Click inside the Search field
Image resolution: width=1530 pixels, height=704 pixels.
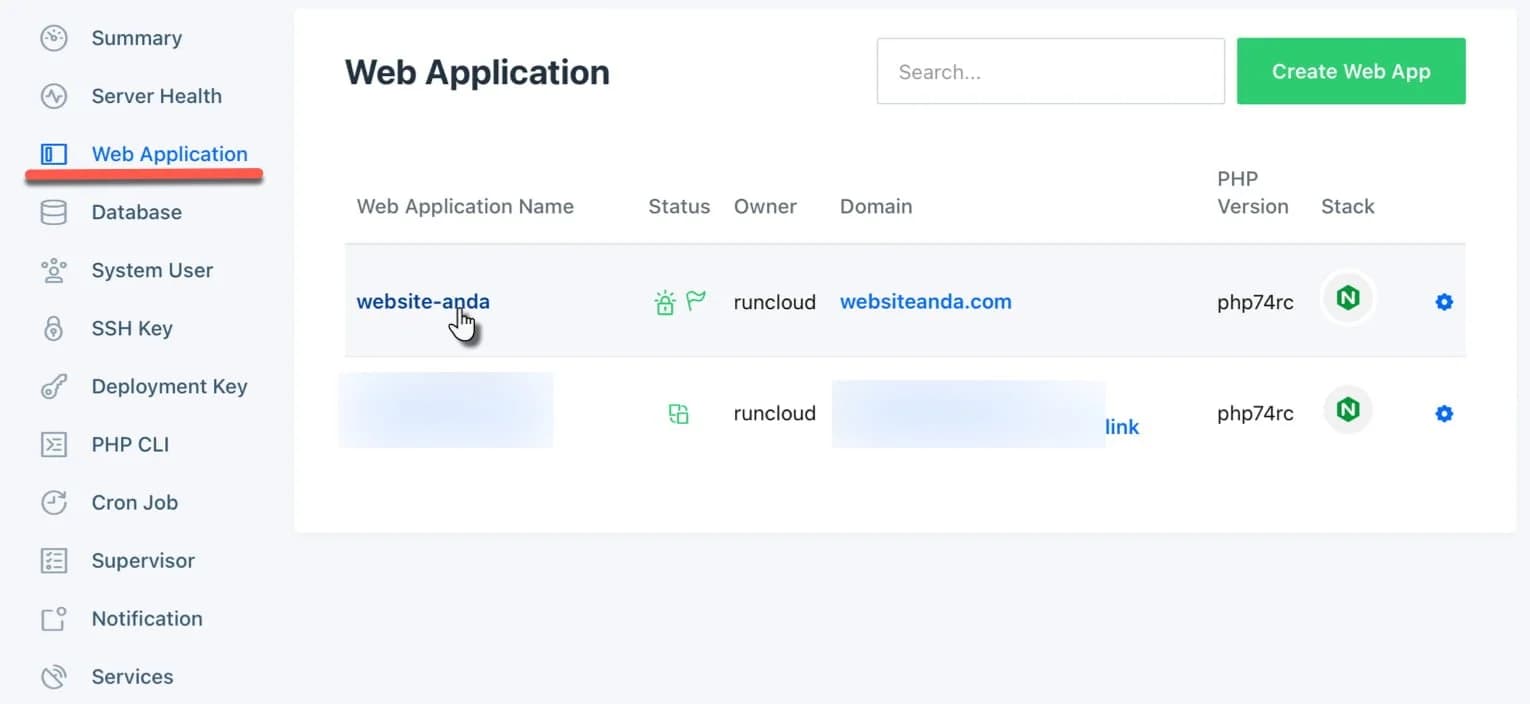point(1049,71)
